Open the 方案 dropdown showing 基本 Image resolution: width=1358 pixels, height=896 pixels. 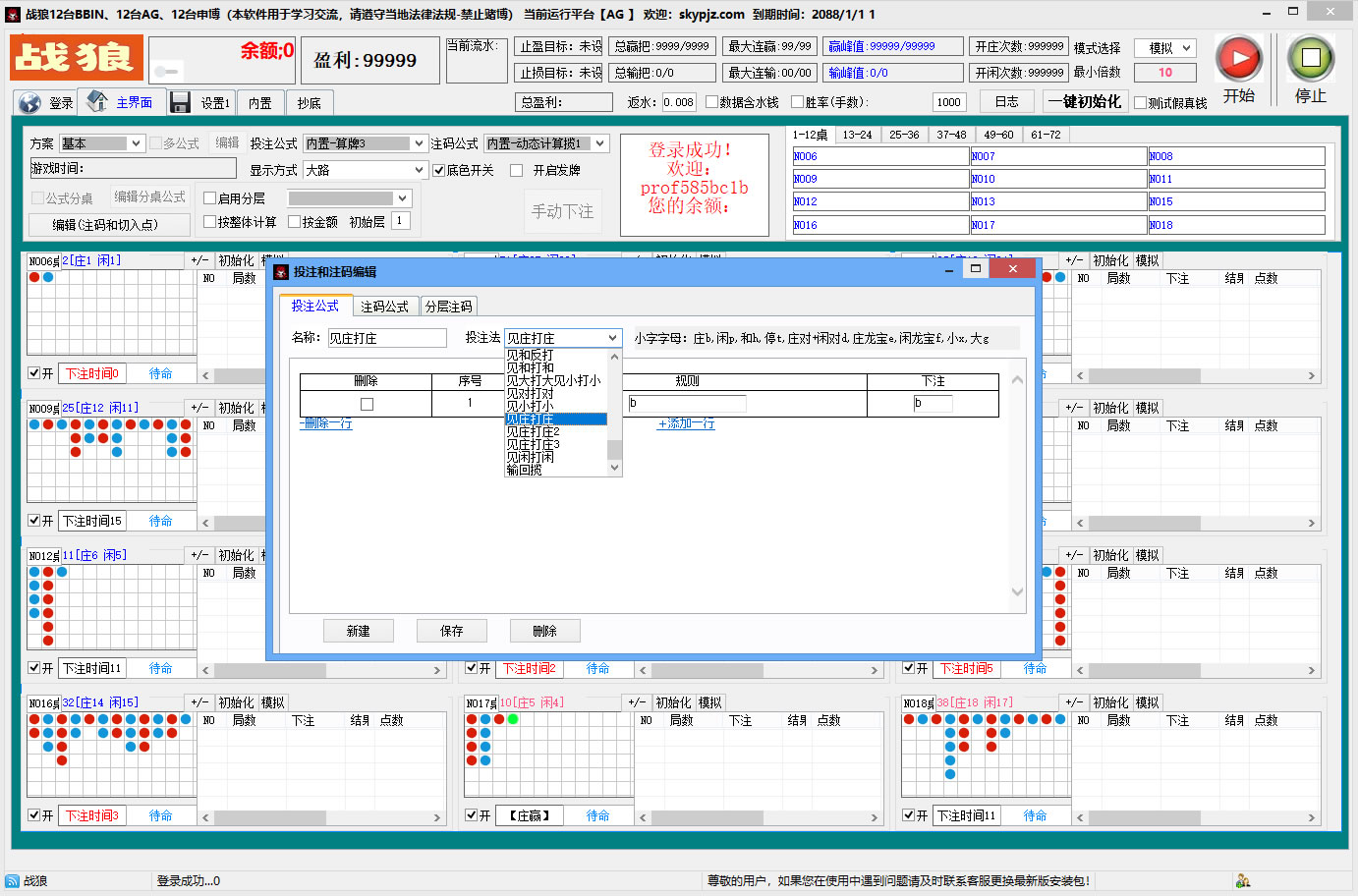[101, 142]
